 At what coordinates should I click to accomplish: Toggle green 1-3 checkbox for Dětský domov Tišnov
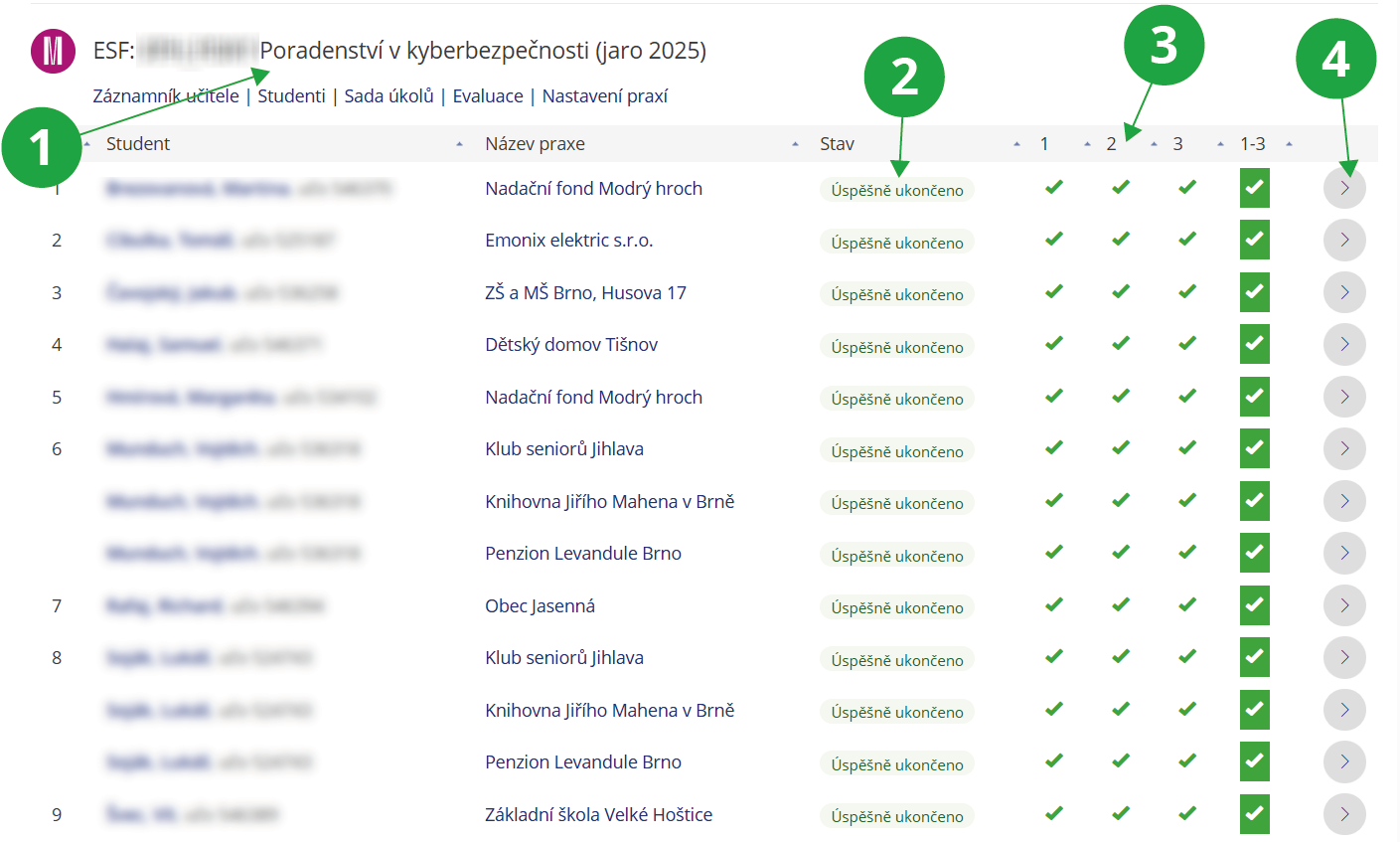(x=1254, y=344)
